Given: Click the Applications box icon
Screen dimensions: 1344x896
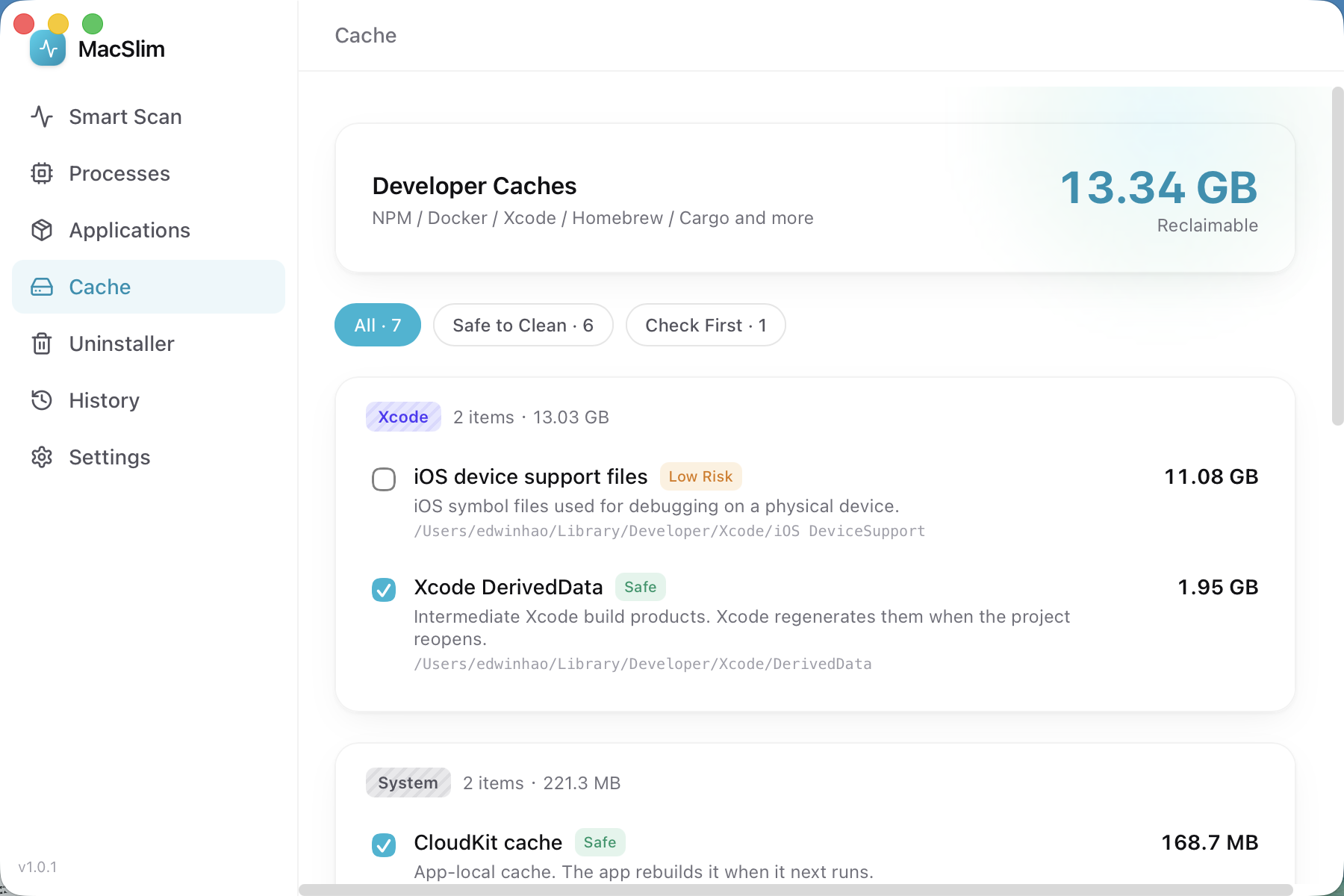Looking at the screenshot, I should [42, 230].
